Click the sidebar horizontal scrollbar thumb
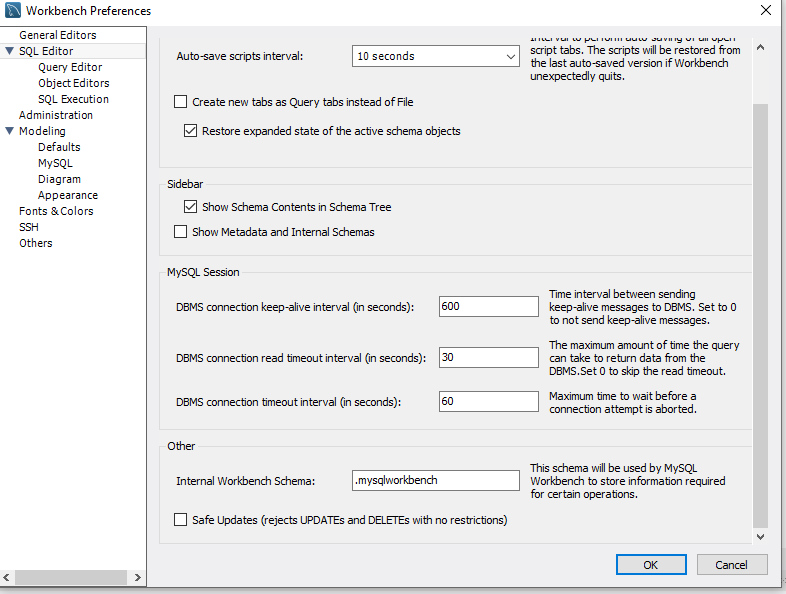Image resolution: width=786 pixels, height=594 pixels. tap(70, 577)
